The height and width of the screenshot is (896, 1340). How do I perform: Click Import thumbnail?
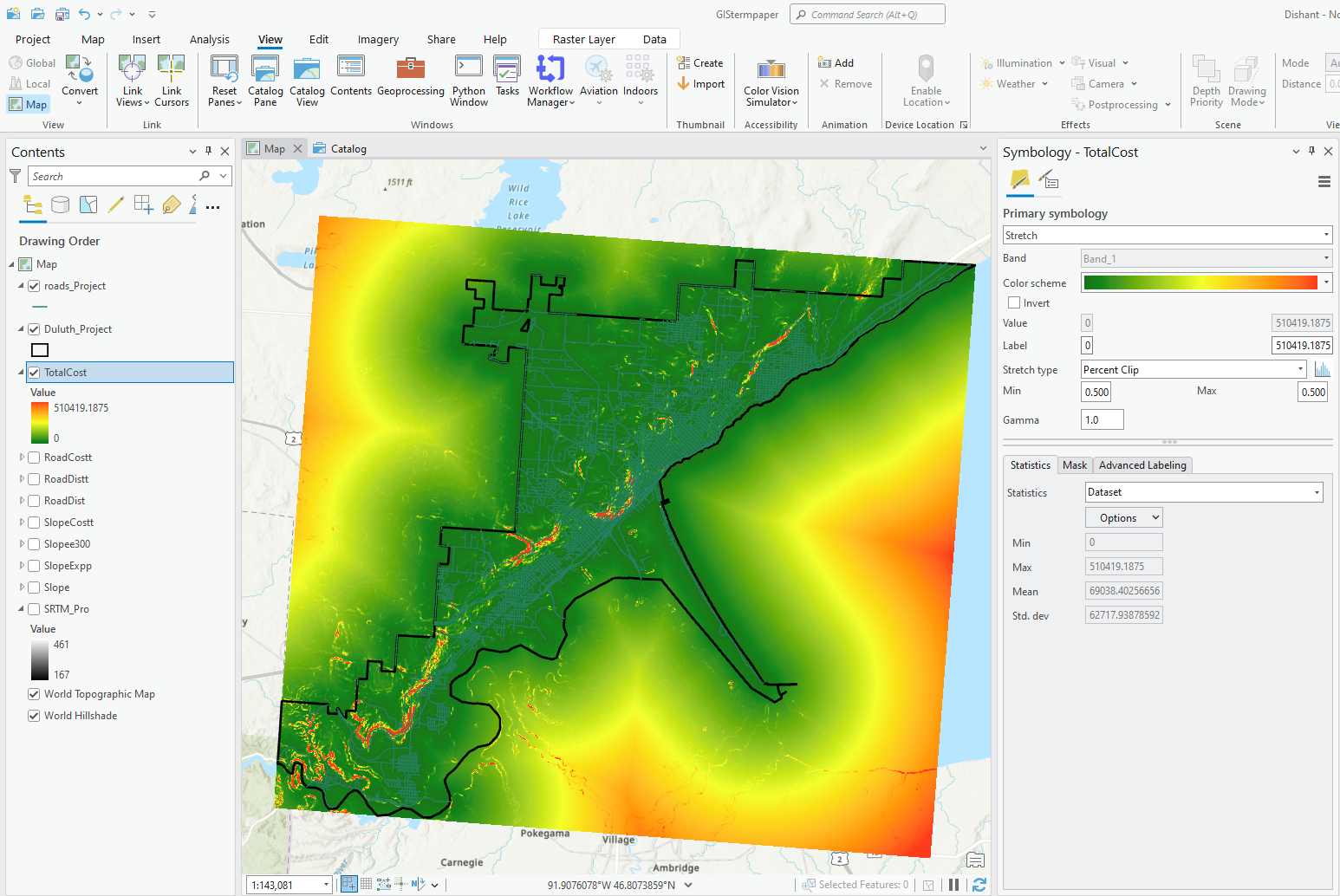700,84
